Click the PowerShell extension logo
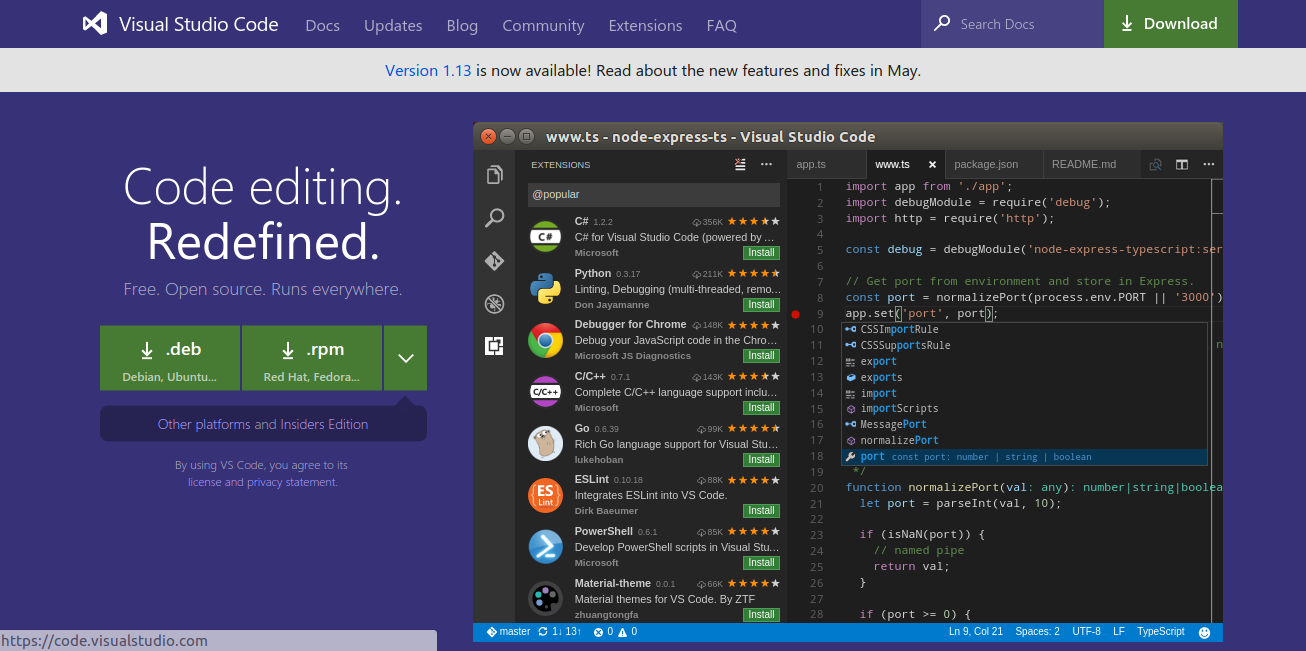The image size is (1306, 651). [x=545, y=547]
